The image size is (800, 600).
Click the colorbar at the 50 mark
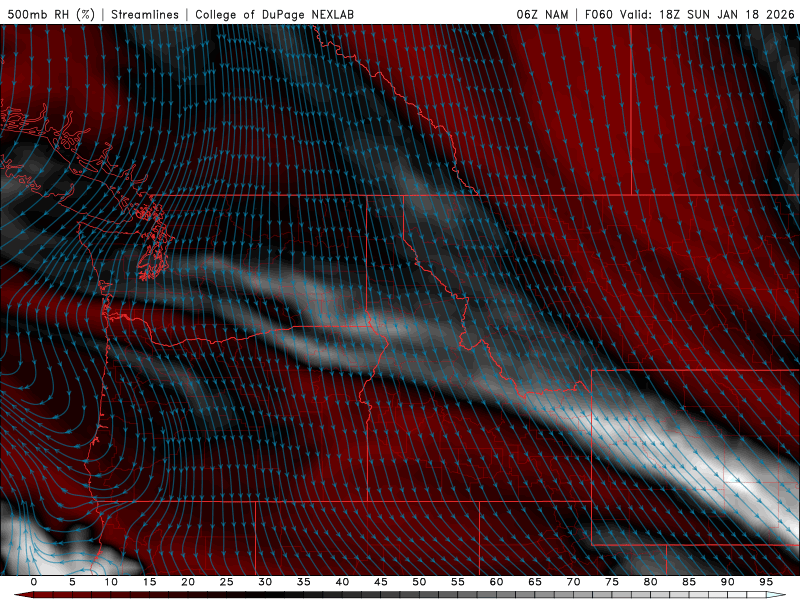click(x=419, y=595)
